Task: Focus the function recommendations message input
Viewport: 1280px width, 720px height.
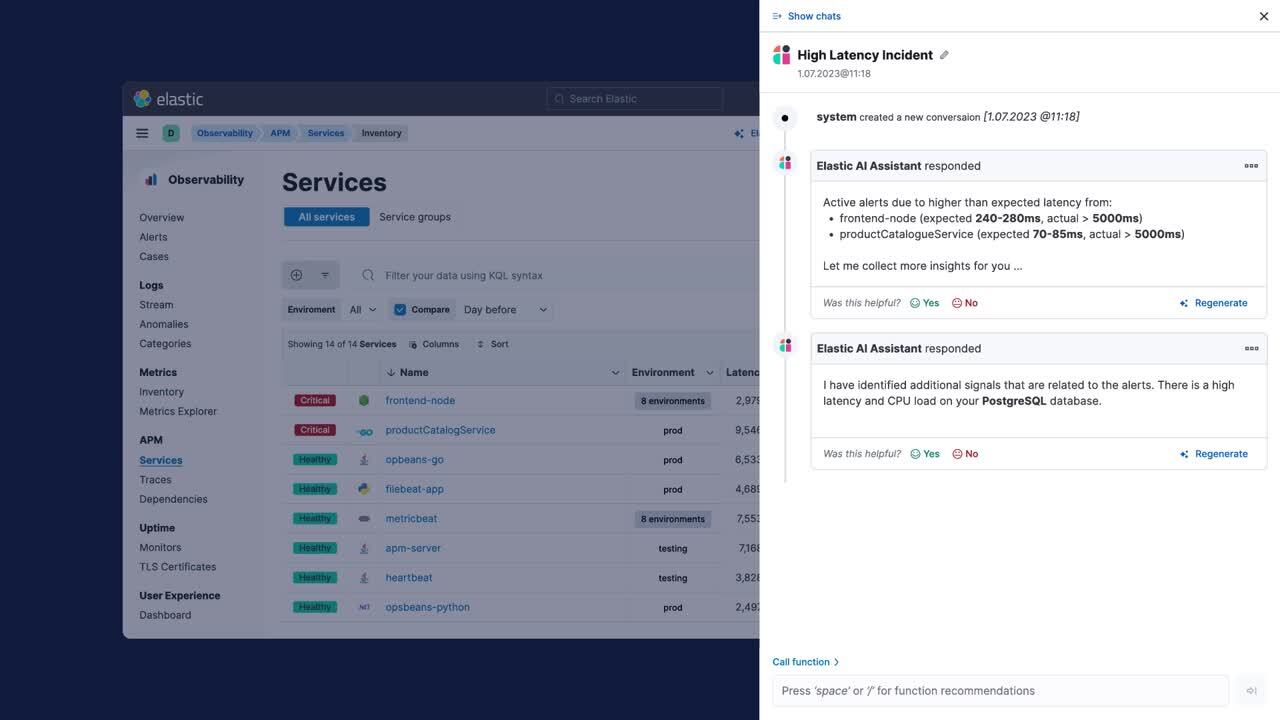Action: click(x=1000, y=691)
